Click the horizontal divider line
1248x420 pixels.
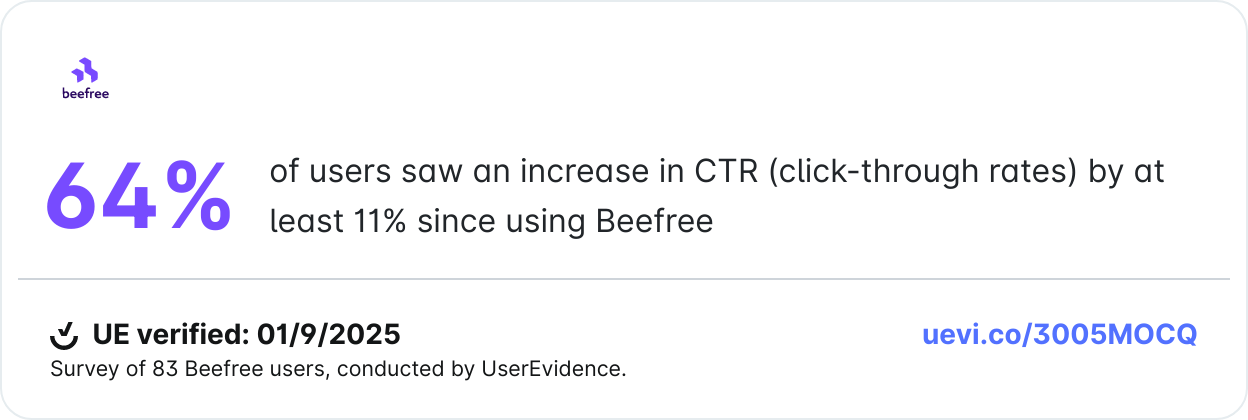click(624, 279)
